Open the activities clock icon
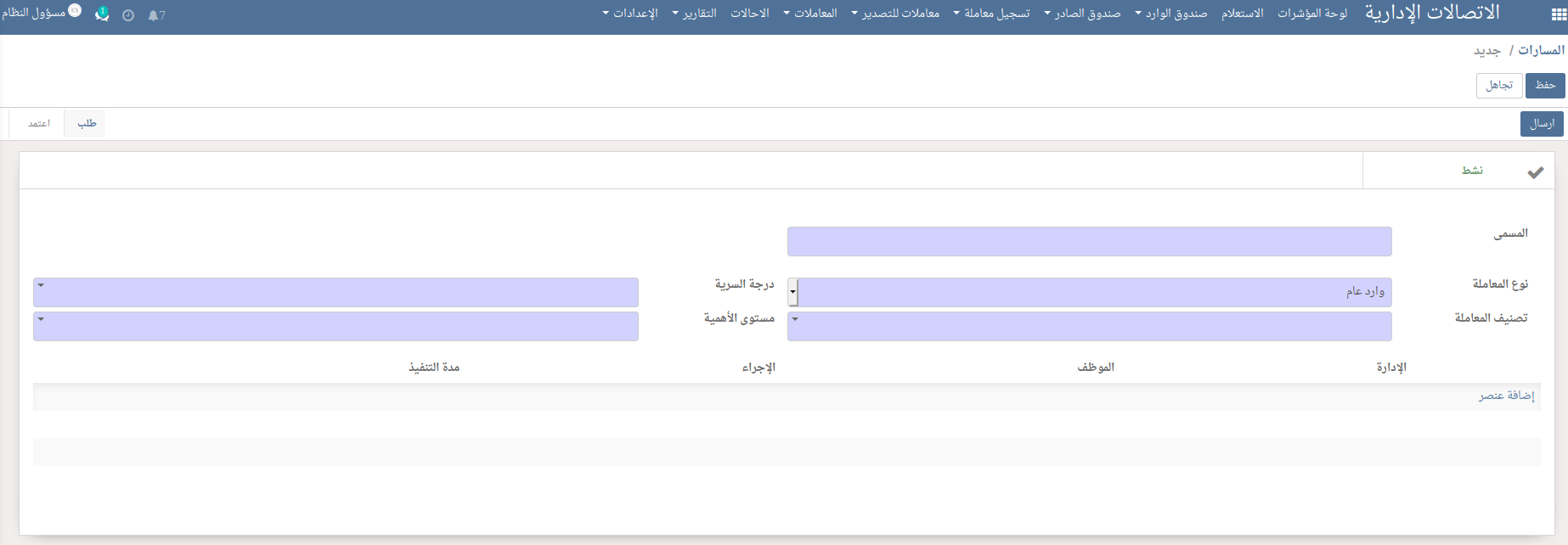The width and height of the screenshot is (1568, 545). [128, 15]
